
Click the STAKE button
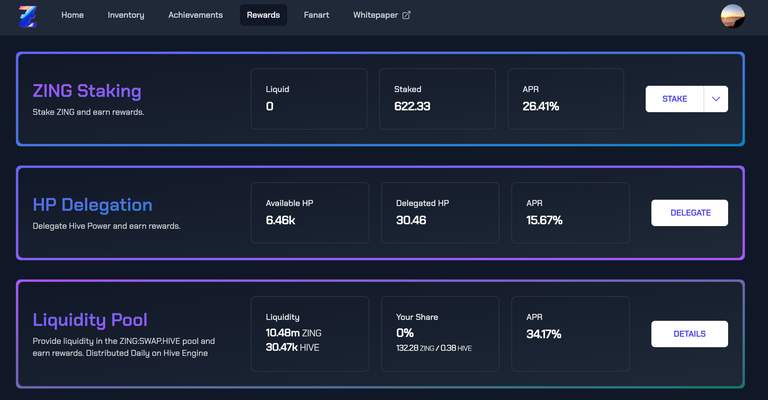pyautogui.click(x=674, y=99)
